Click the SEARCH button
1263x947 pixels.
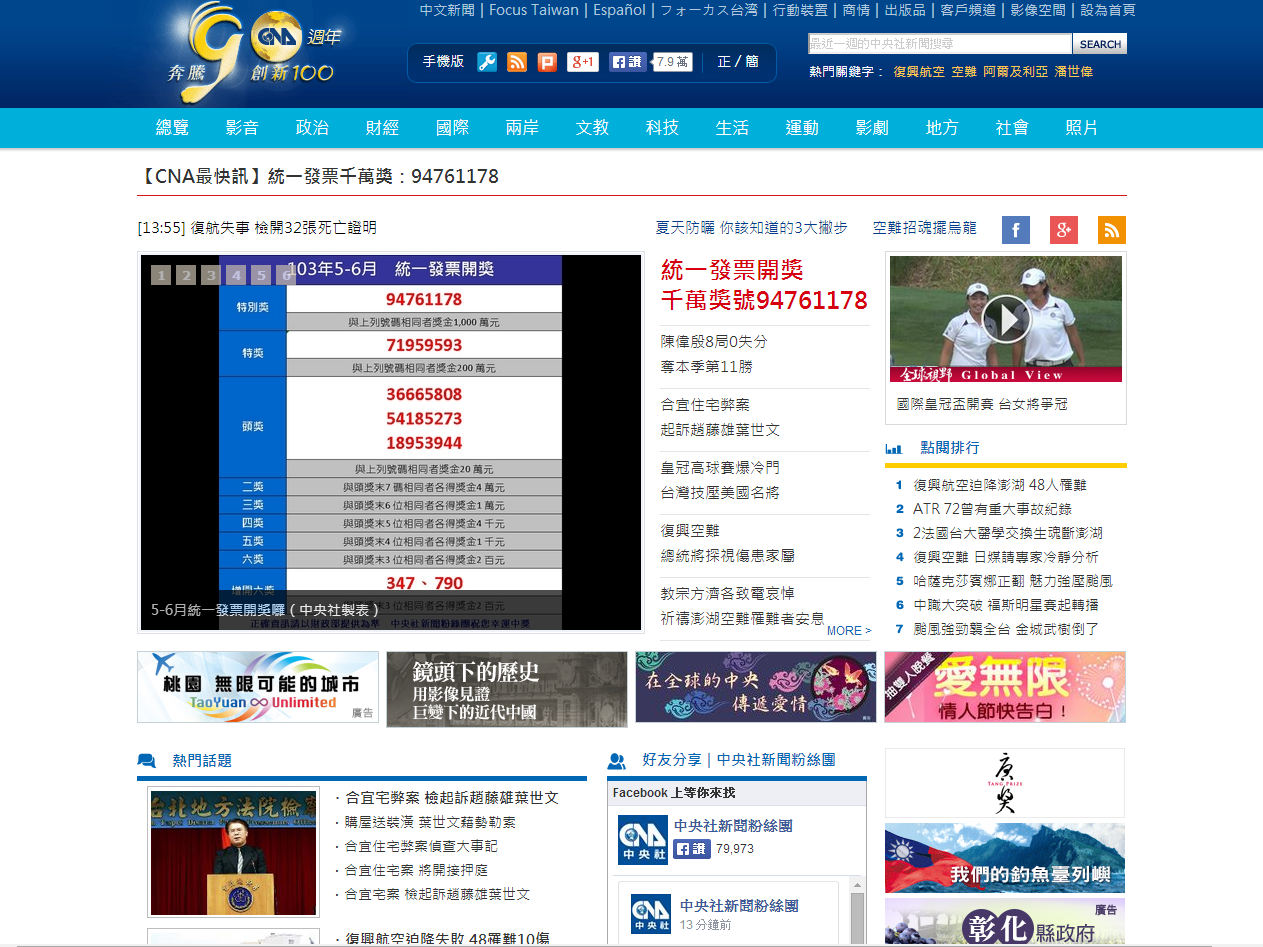pyautogui.click(x=1100, y=44)
